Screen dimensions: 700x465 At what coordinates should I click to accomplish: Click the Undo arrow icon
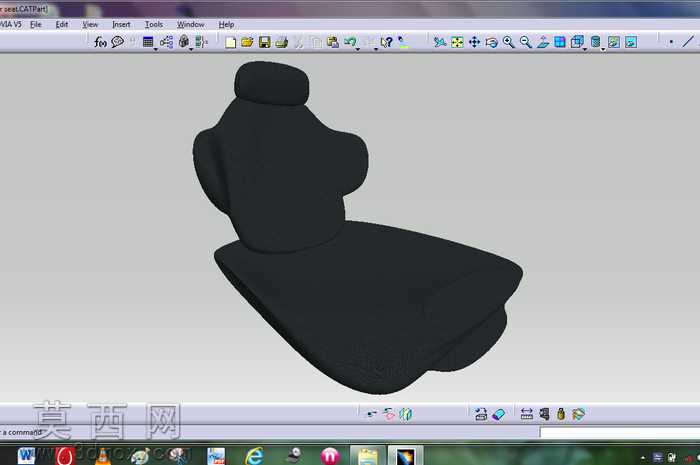[350, 42]
